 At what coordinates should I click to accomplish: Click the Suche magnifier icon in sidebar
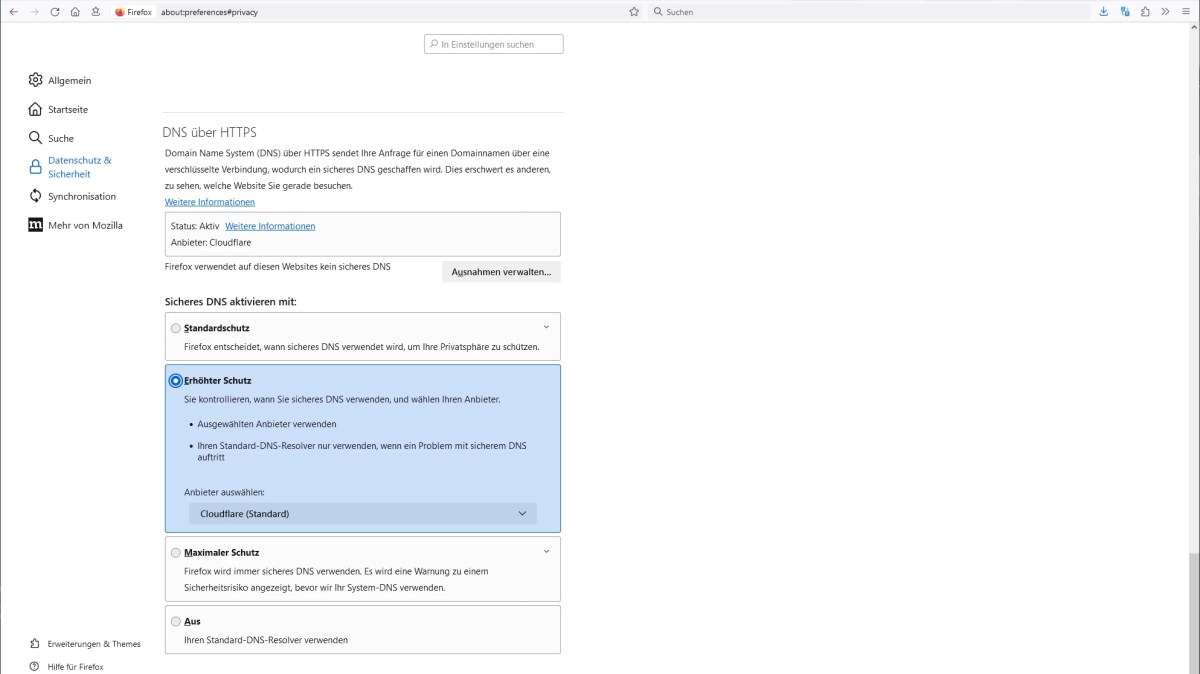(36, 138)
